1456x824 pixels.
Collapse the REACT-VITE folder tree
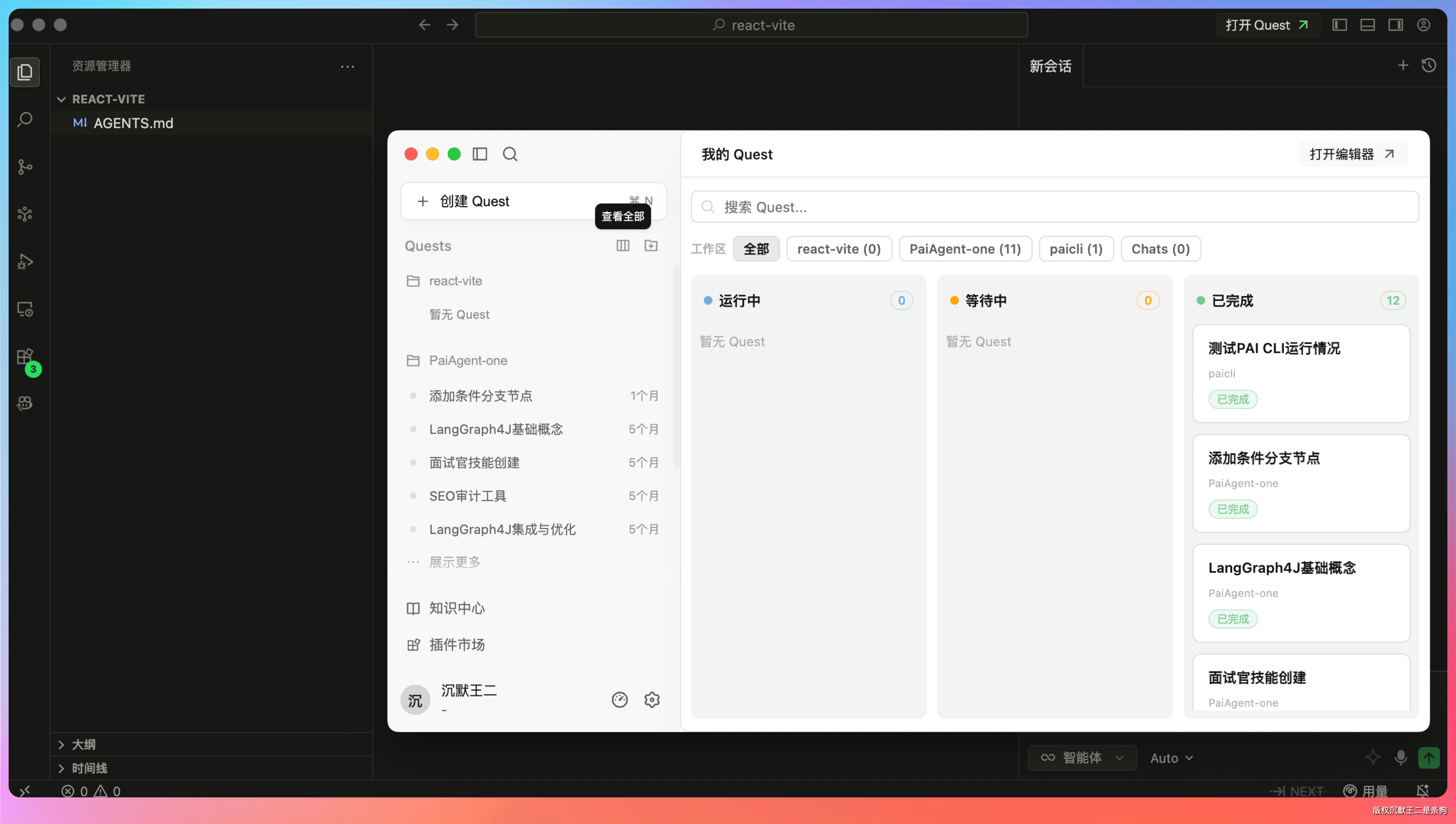(61, 99)
